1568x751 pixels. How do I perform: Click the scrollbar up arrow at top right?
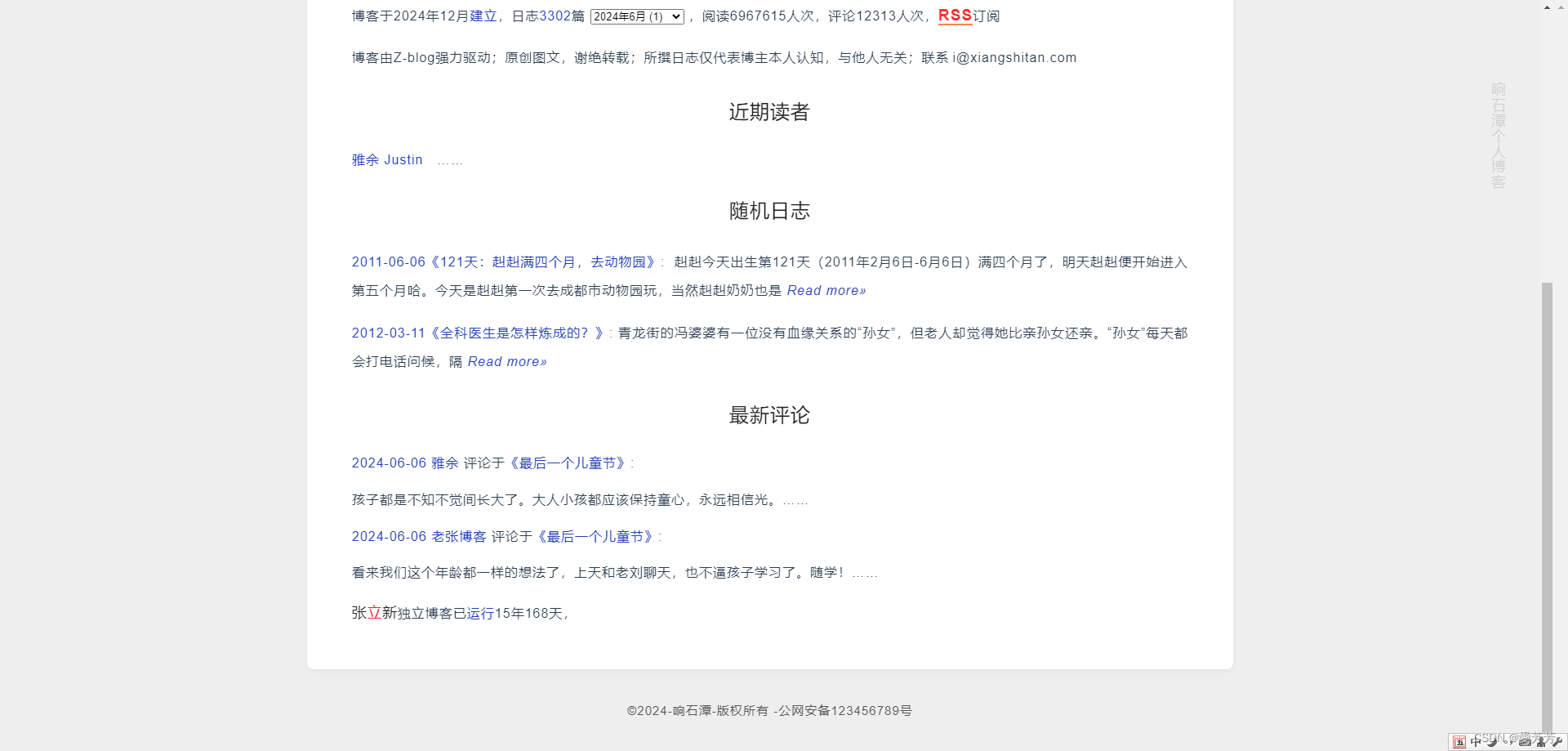[1547, 7]
